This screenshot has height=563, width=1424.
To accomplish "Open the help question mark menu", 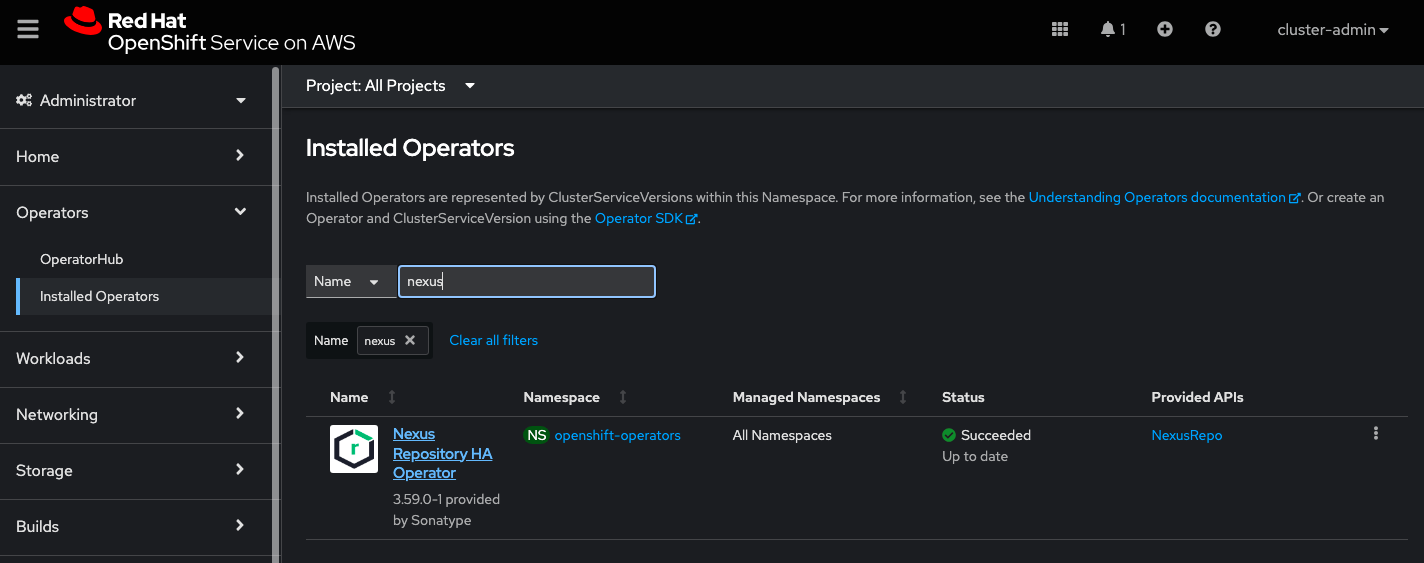I will (1213, 30).
